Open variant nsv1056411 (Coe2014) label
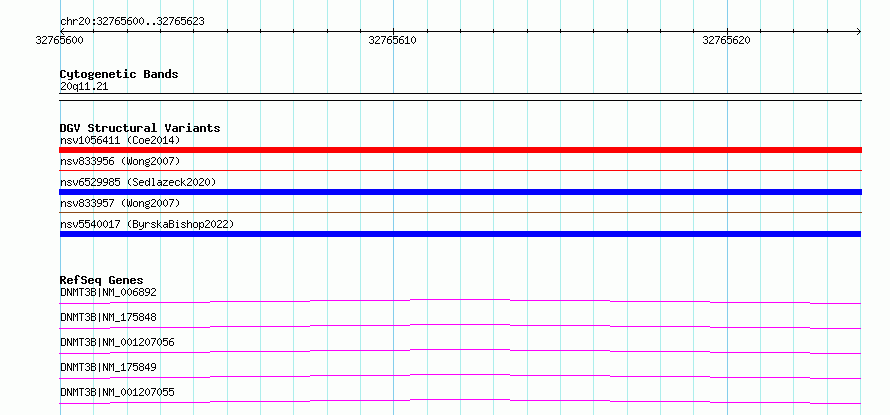Image resolution: width=890 pixels, height=415 pixels. [x=120, y=140]
